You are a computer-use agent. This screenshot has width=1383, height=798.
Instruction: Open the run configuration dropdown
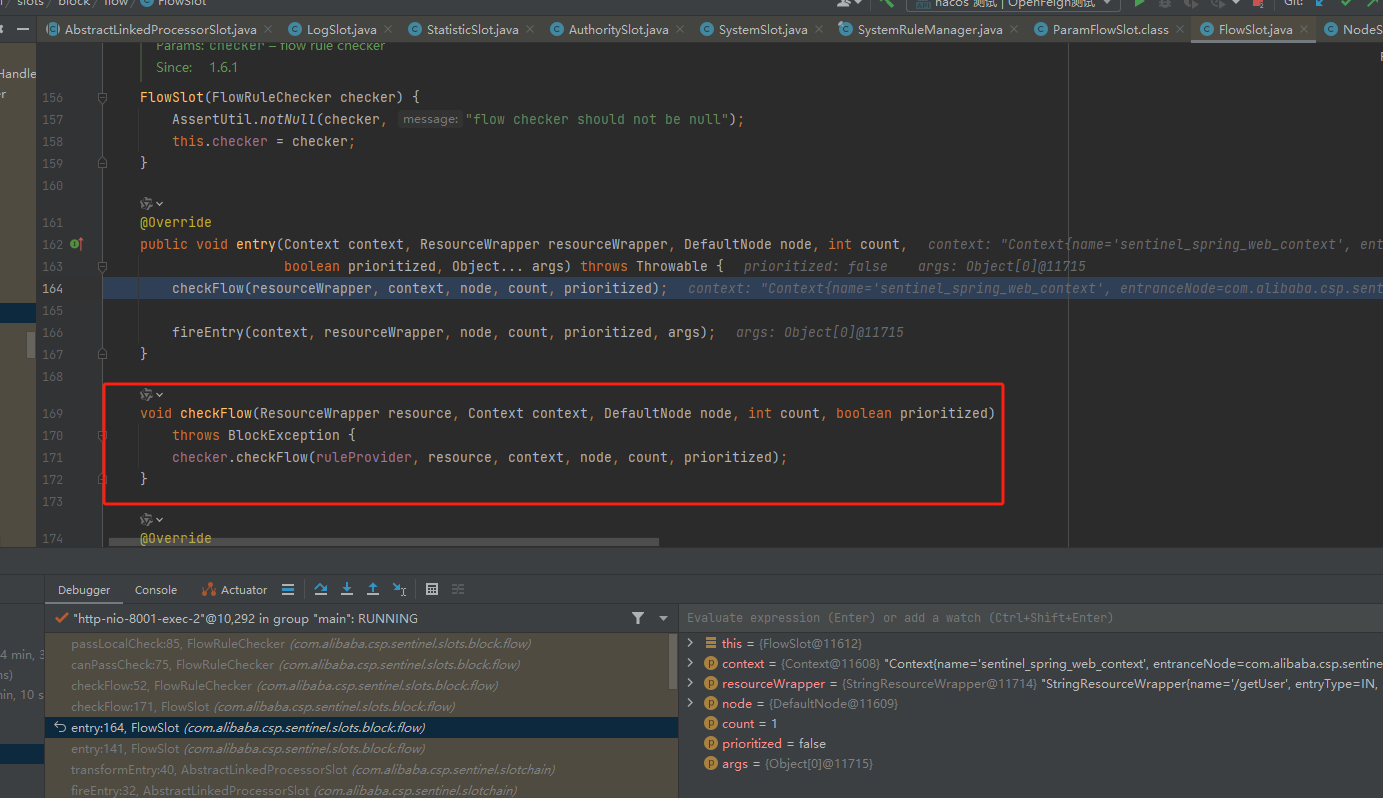(x=1012, y=3)
